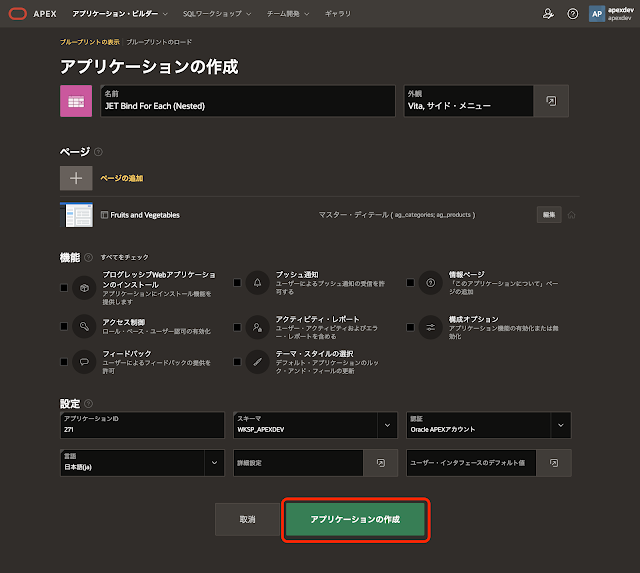This screenshot has height=573, width=640.
Task: Open help icon beside 機能 heading
Action: pos(88,258)
